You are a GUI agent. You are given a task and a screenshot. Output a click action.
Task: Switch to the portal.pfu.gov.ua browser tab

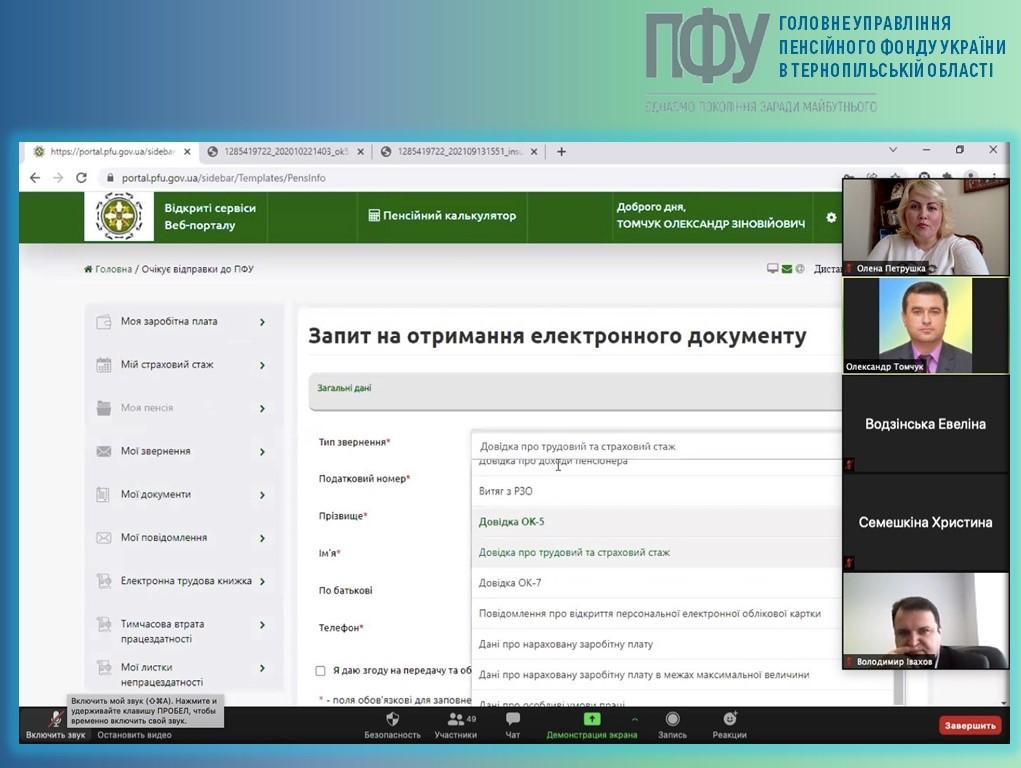[x=112, y=152]
